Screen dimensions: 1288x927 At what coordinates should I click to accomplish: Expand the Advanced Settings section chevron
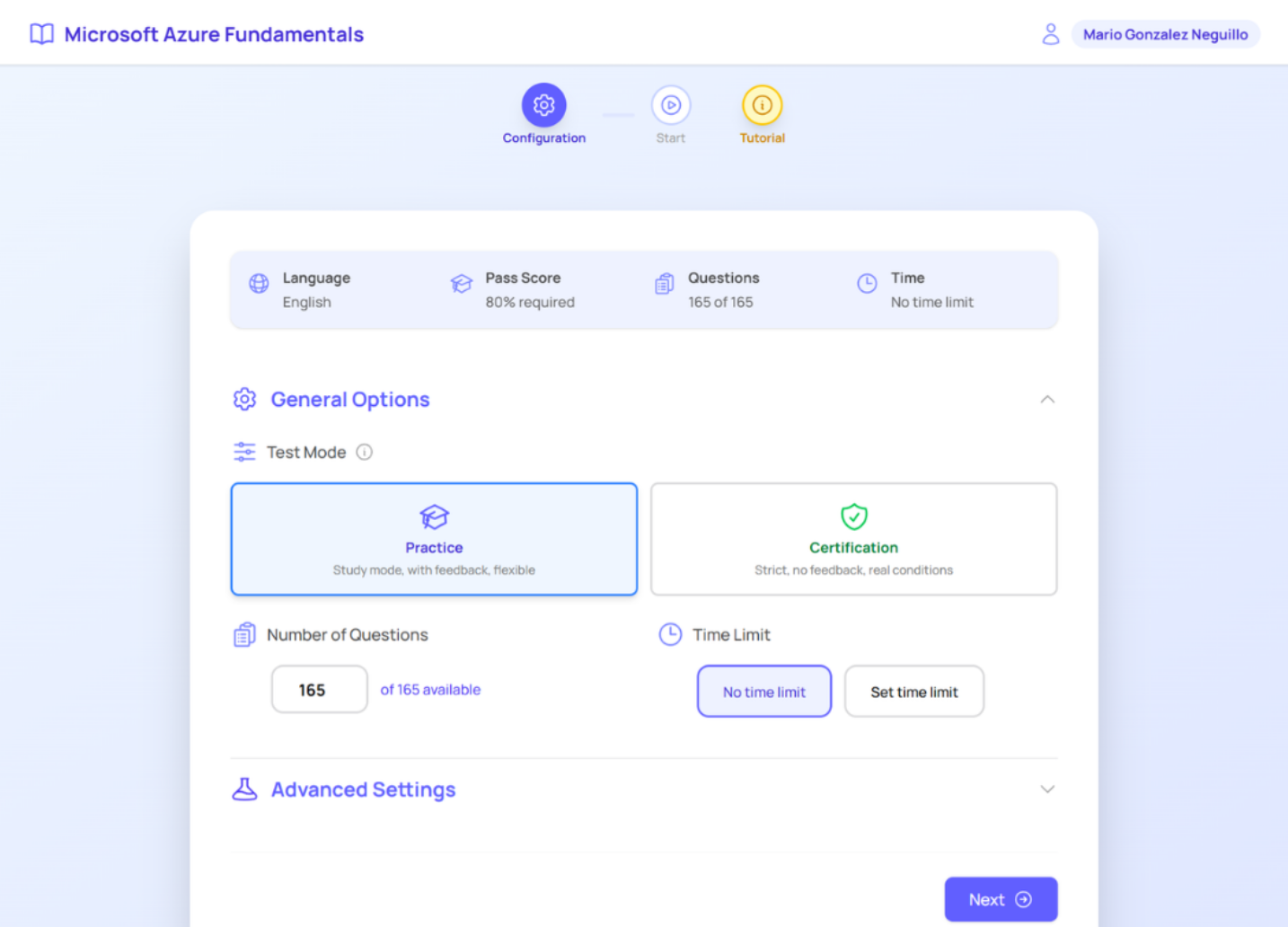pyautogui.click(x=1046, y=789)
